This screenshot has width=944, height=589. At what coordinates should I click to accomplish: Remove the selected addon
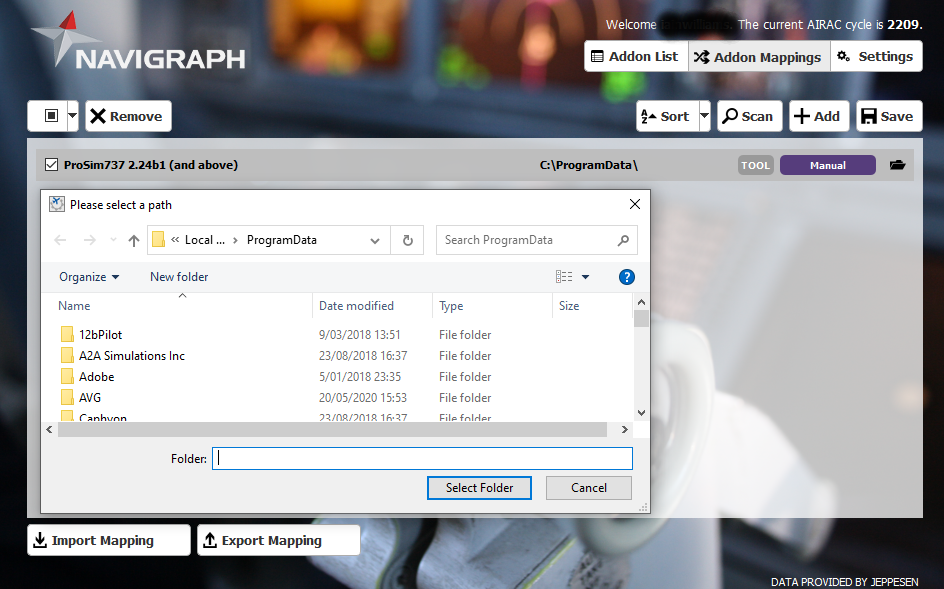coord(128,115)
